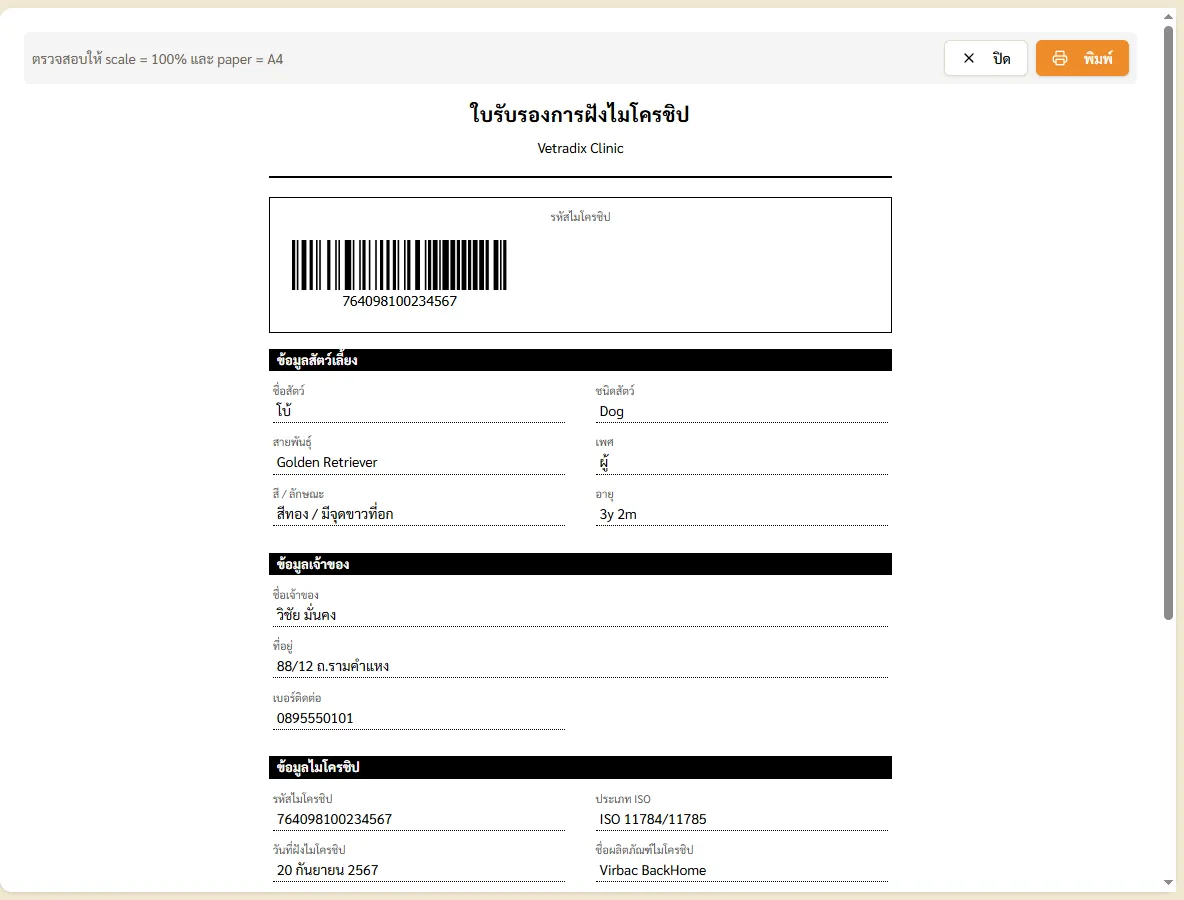This screenshot has height=900, width=1184.
Task: Click the printer icon in the orange button
Action: [x=1059, y=58]
